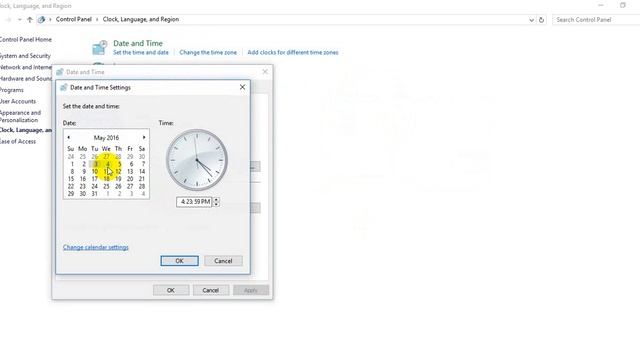Open the Date and Time heading link
The image size is (640, 360).
(138, 43)
